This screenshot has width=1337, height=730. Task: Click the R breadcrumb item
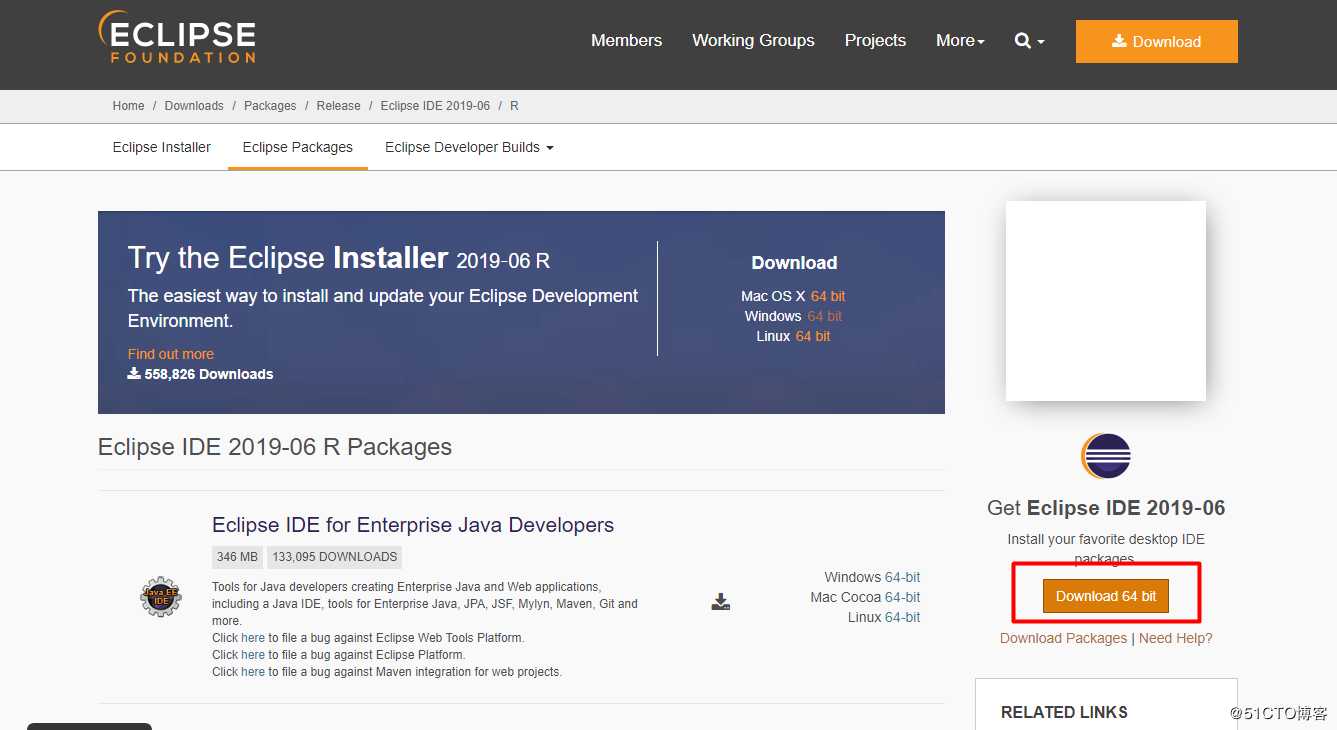[x=514, y=106]
